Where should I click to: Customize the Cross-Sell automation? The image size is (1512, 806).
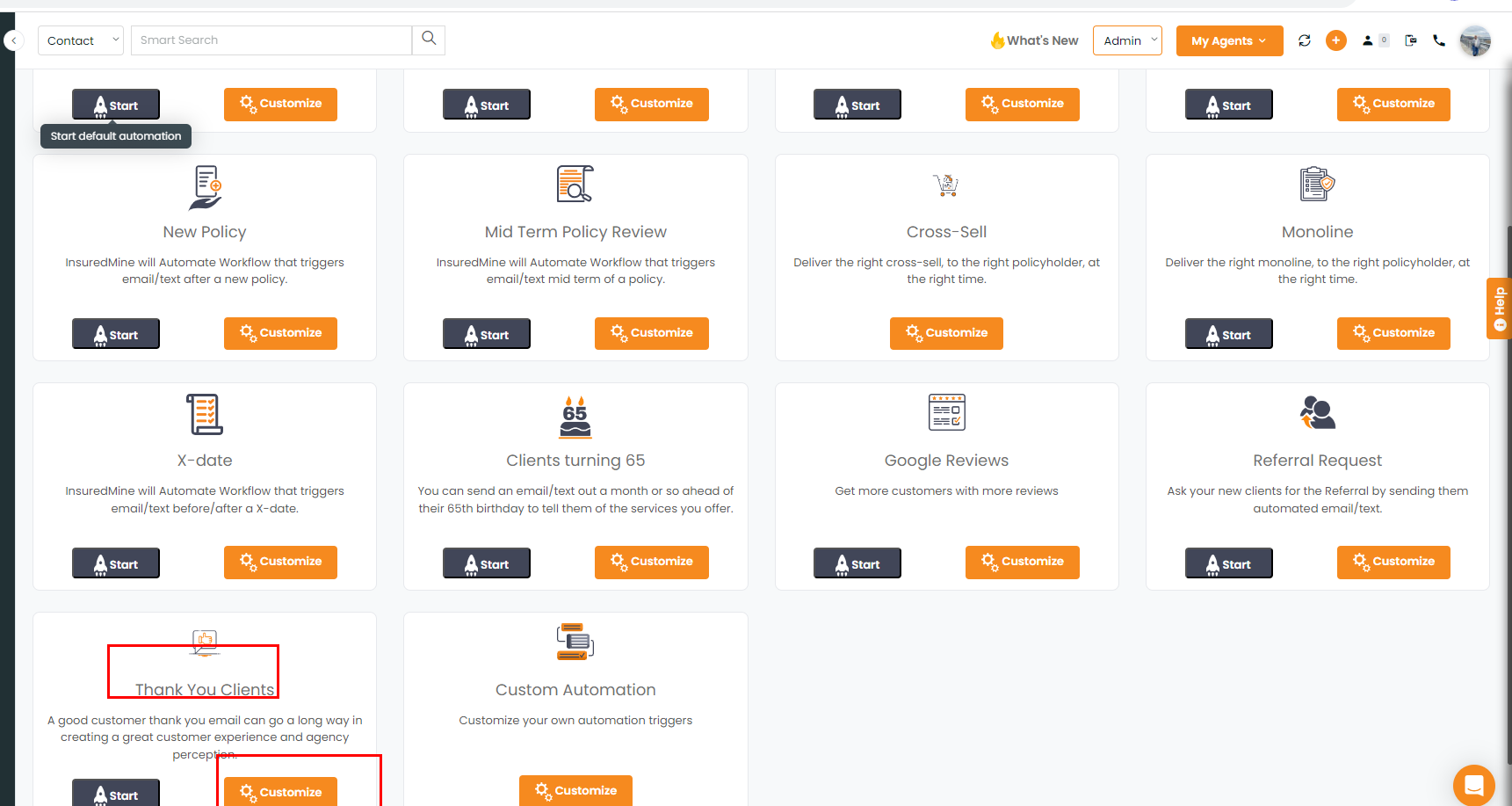click(946, 333)
